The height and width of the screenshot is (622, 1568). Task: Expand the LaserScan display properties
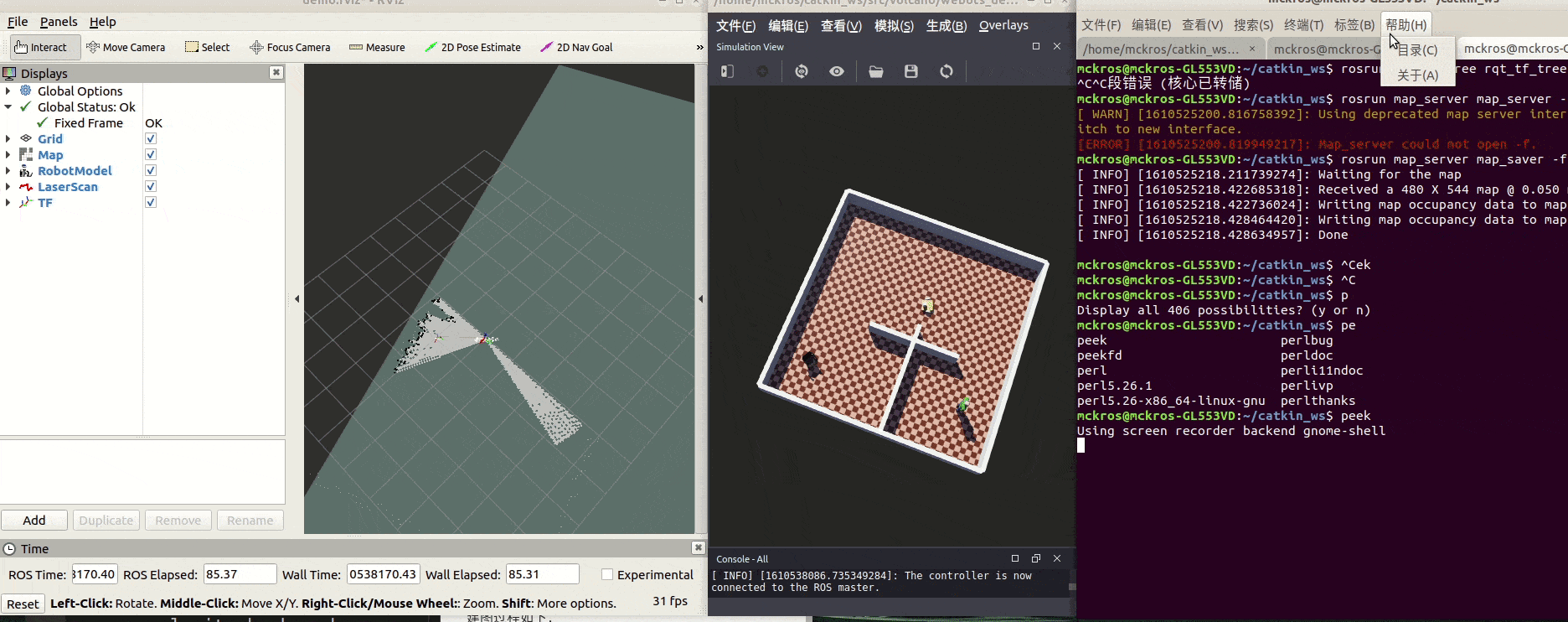[x=8, y=186]
